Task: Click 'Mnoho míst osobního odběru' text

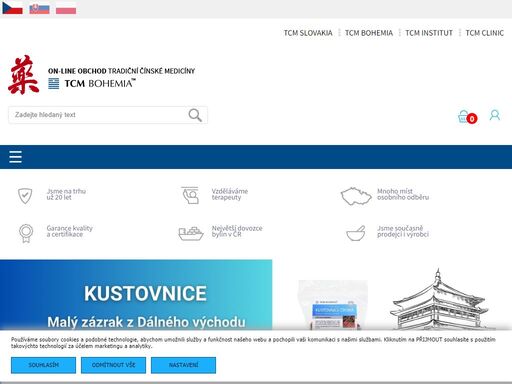Action: tap(403, 194)
